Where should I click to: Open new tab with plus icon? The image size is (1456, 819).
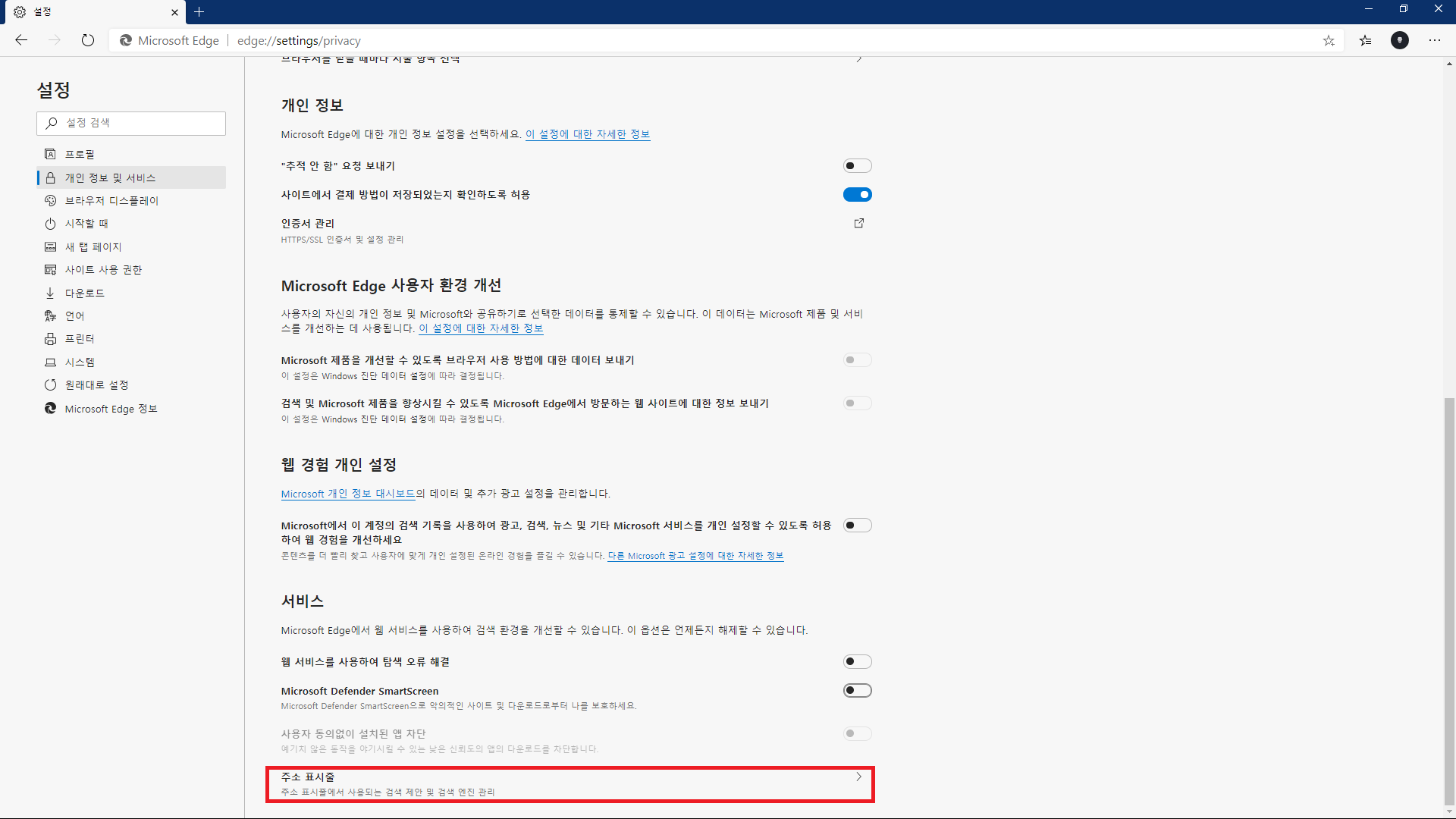tap(199, 11)
